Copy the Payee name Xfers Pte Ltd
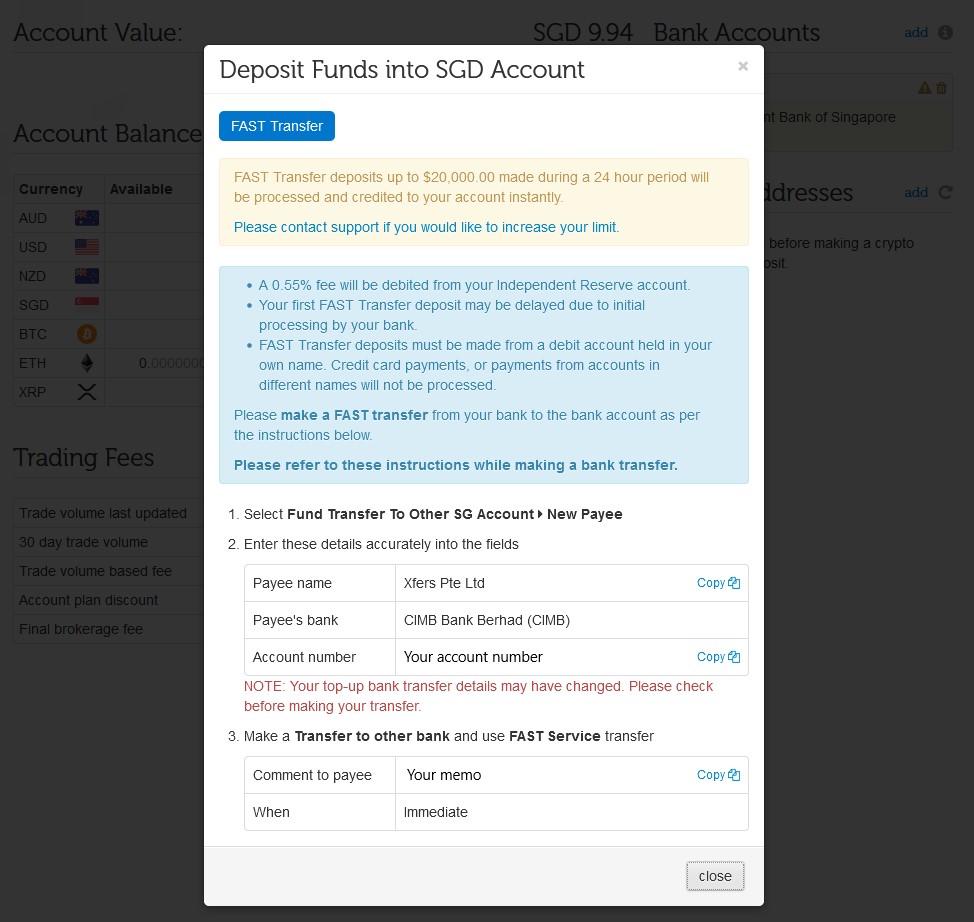 point(718,583)
